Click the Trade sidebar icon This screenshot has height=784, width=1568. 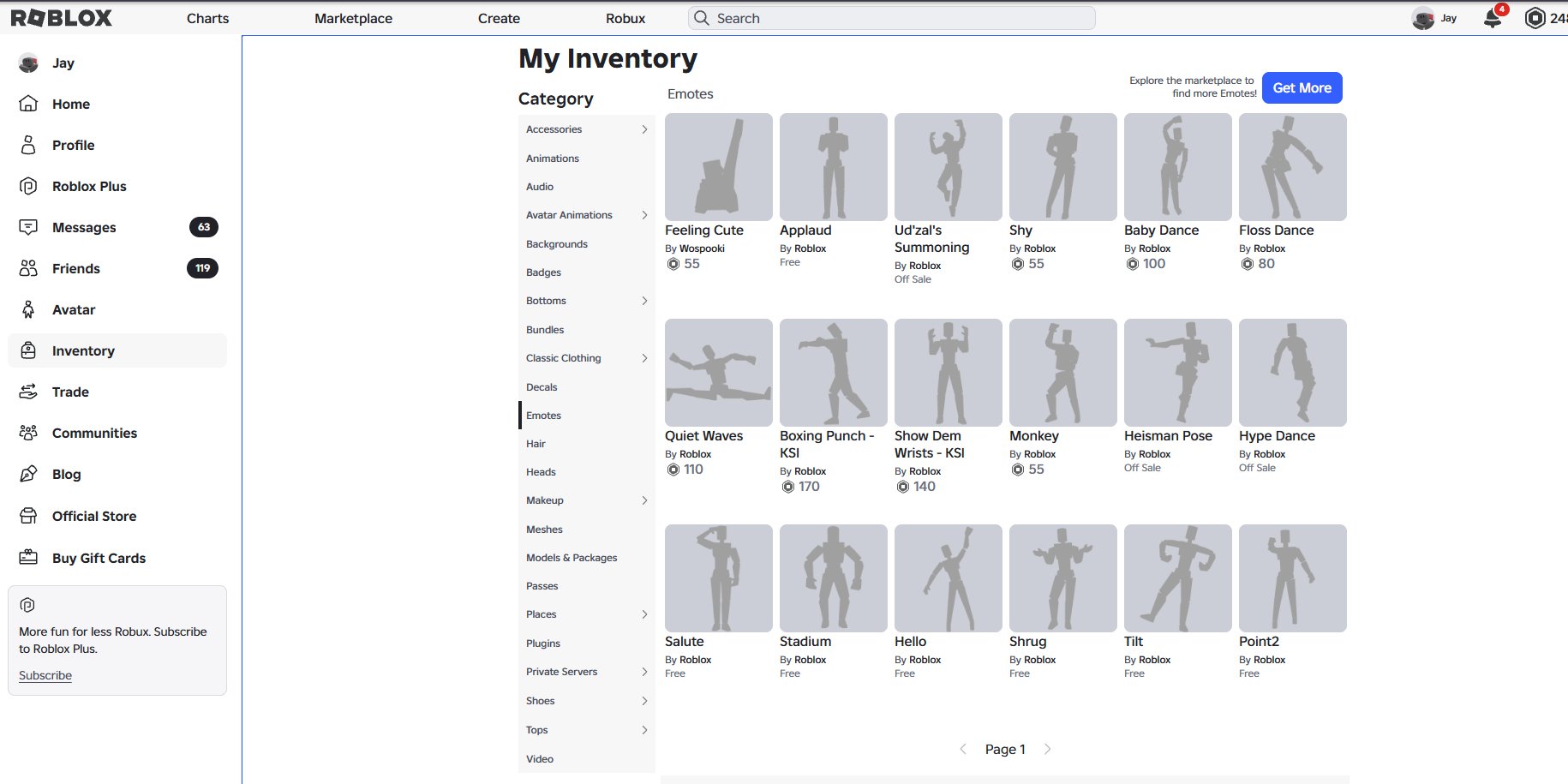pyautogui.click(x=28, y=392)
